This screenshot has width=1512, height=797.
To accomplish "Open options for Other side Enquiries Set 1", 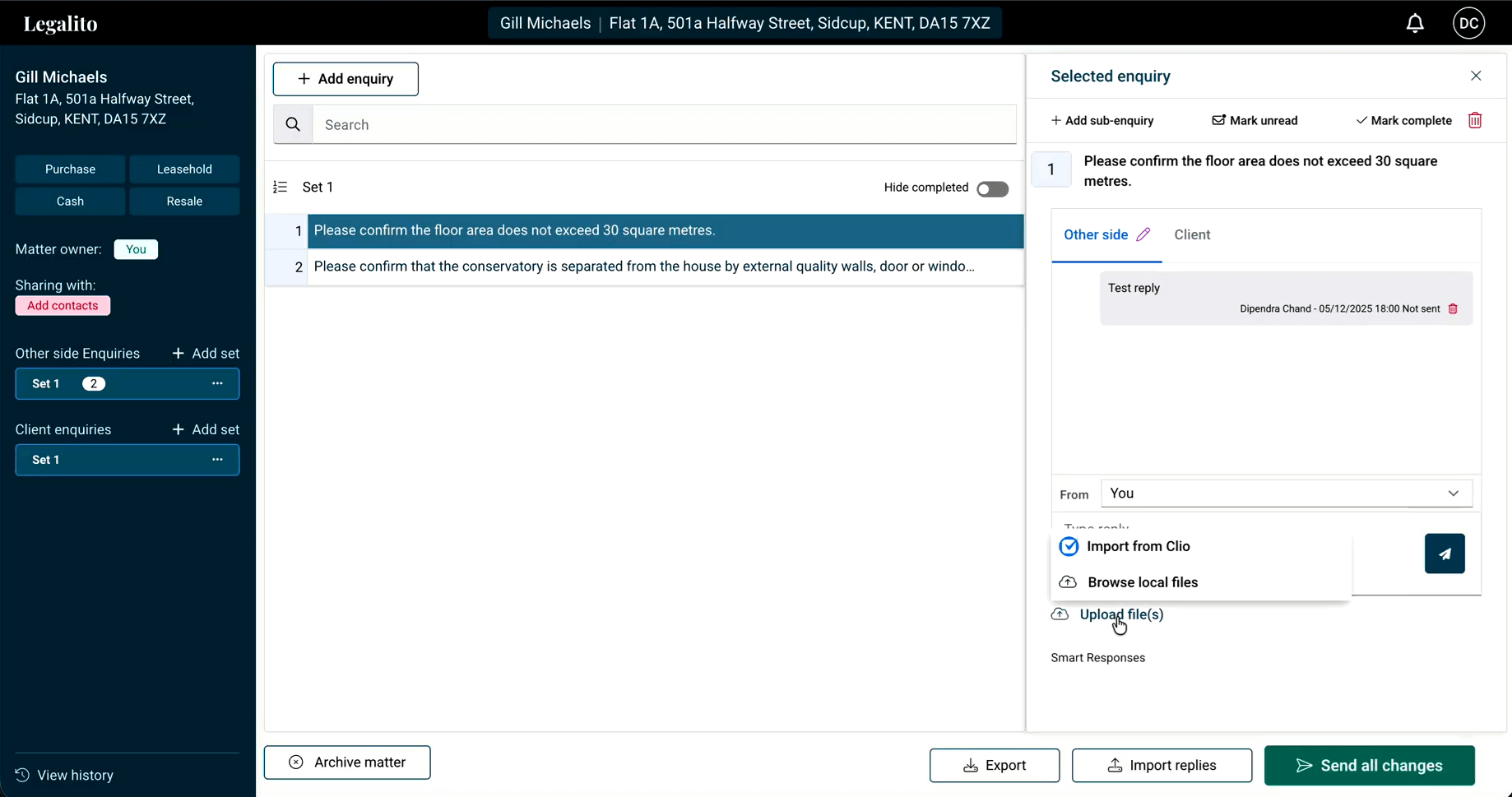I will click(x=217, y=384).
